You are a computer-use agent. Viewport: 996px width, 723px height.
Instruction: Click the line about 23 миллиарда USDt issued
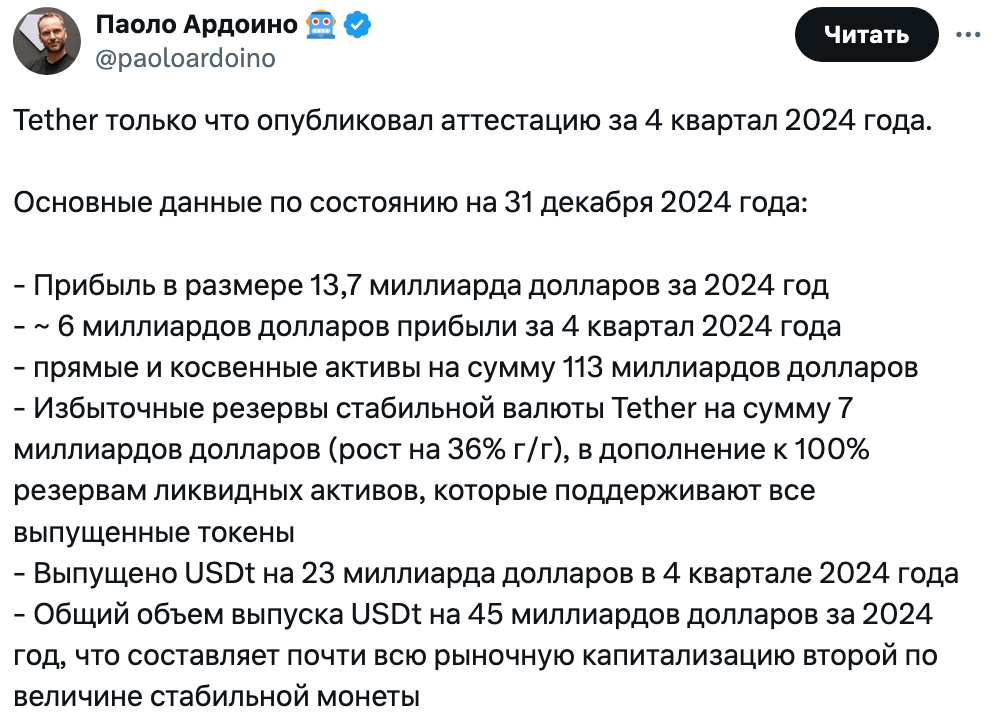tap(486, 574)
